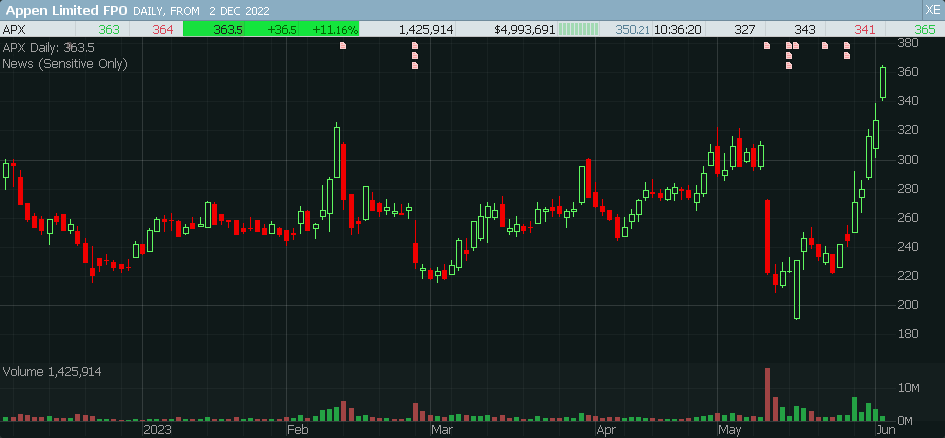Open lone news icon between the two May stacks

825,45
